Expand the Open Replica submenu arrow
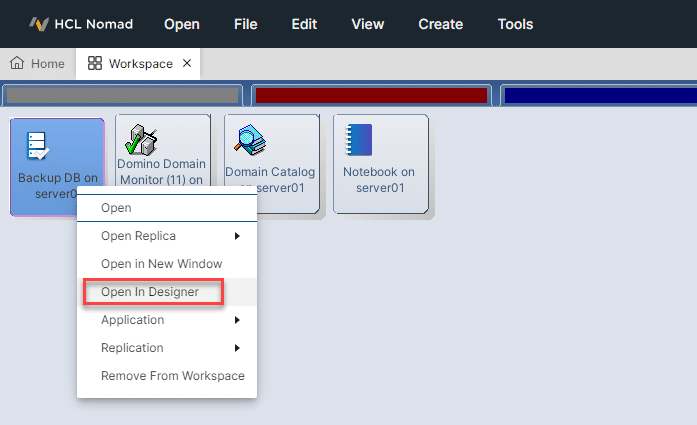 (237, 236)
